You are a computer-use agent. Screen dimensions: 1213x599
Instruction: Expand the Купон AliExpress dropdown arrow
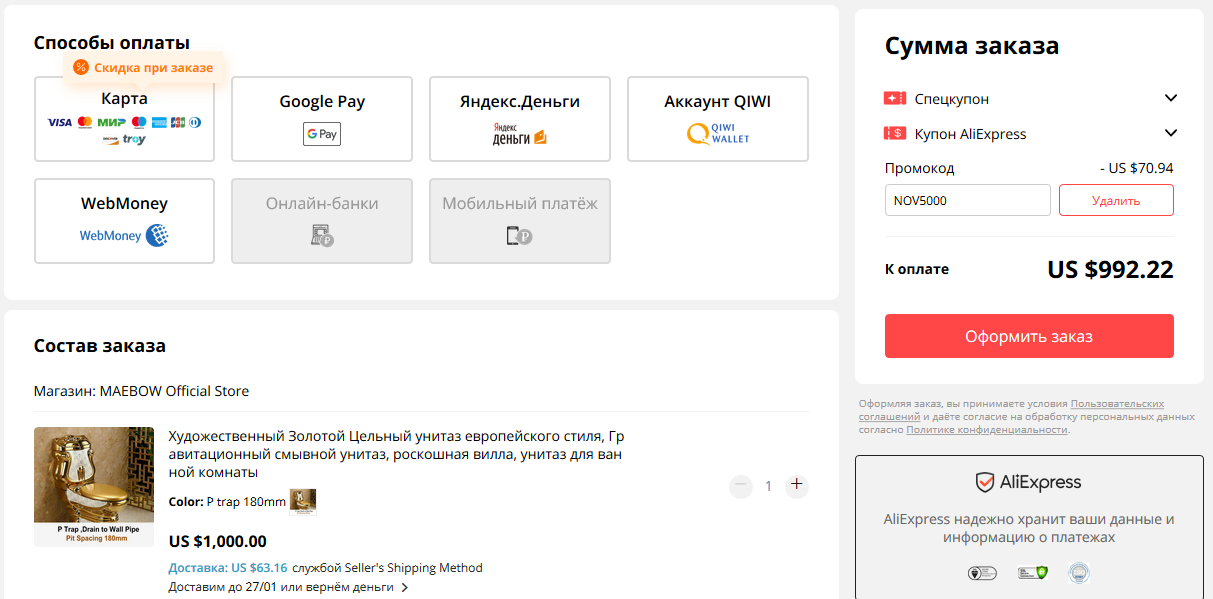pyautogui.click(x=1171, y=133)
